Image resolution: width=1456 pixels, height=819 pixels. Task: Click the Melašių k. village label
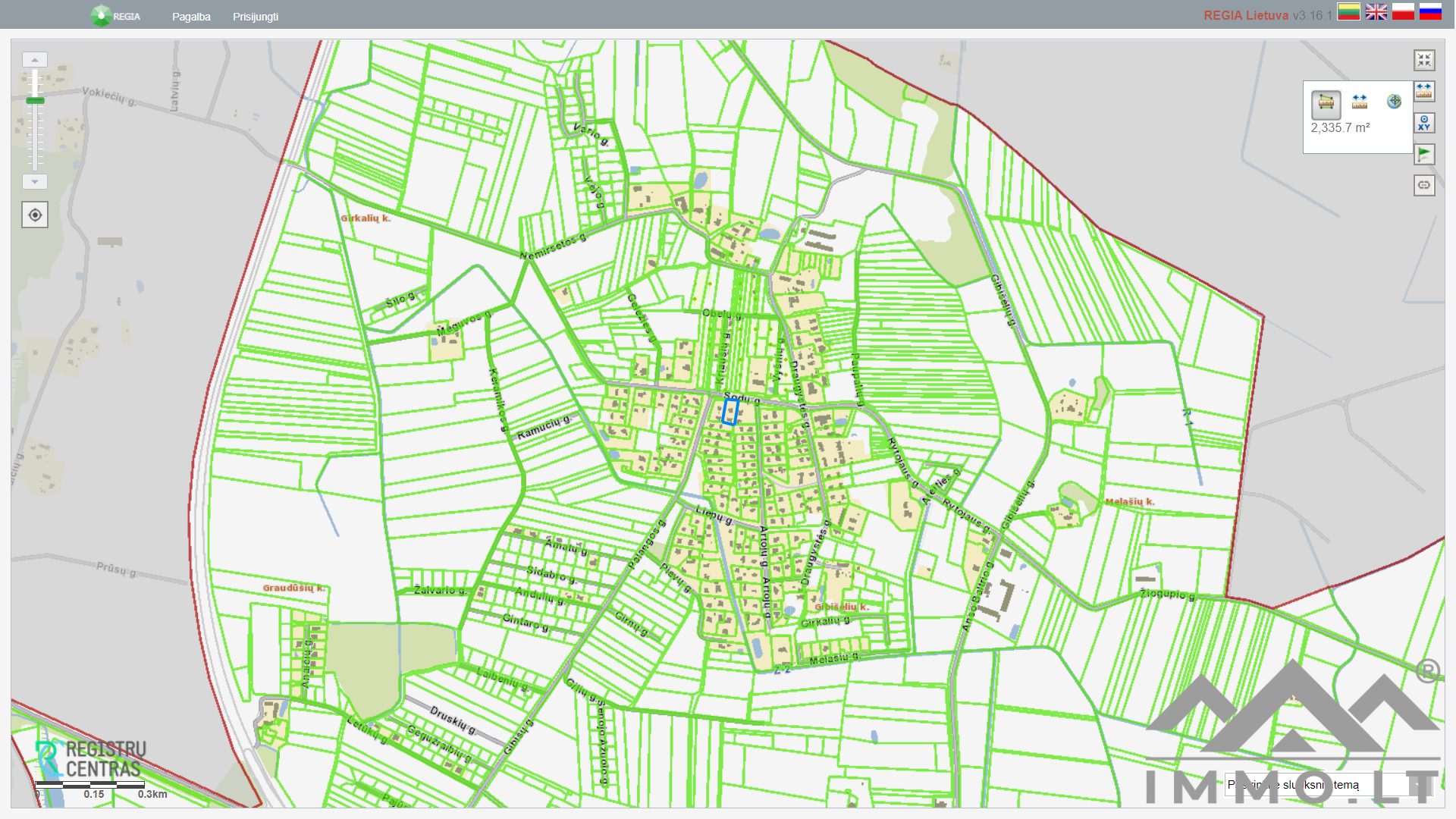click(x=1129, y=502)
